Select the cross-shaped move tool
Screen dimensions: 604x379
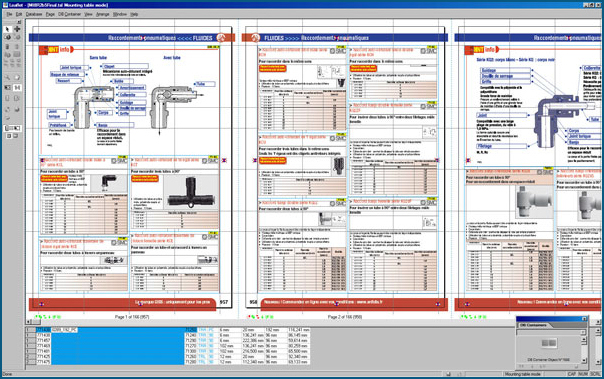click(17, 29)
